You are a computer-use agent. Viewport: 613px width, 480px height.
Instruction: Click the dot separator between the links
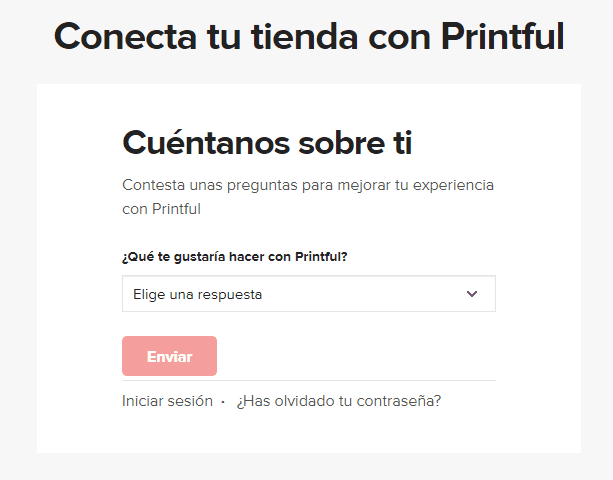pos(223,402)
